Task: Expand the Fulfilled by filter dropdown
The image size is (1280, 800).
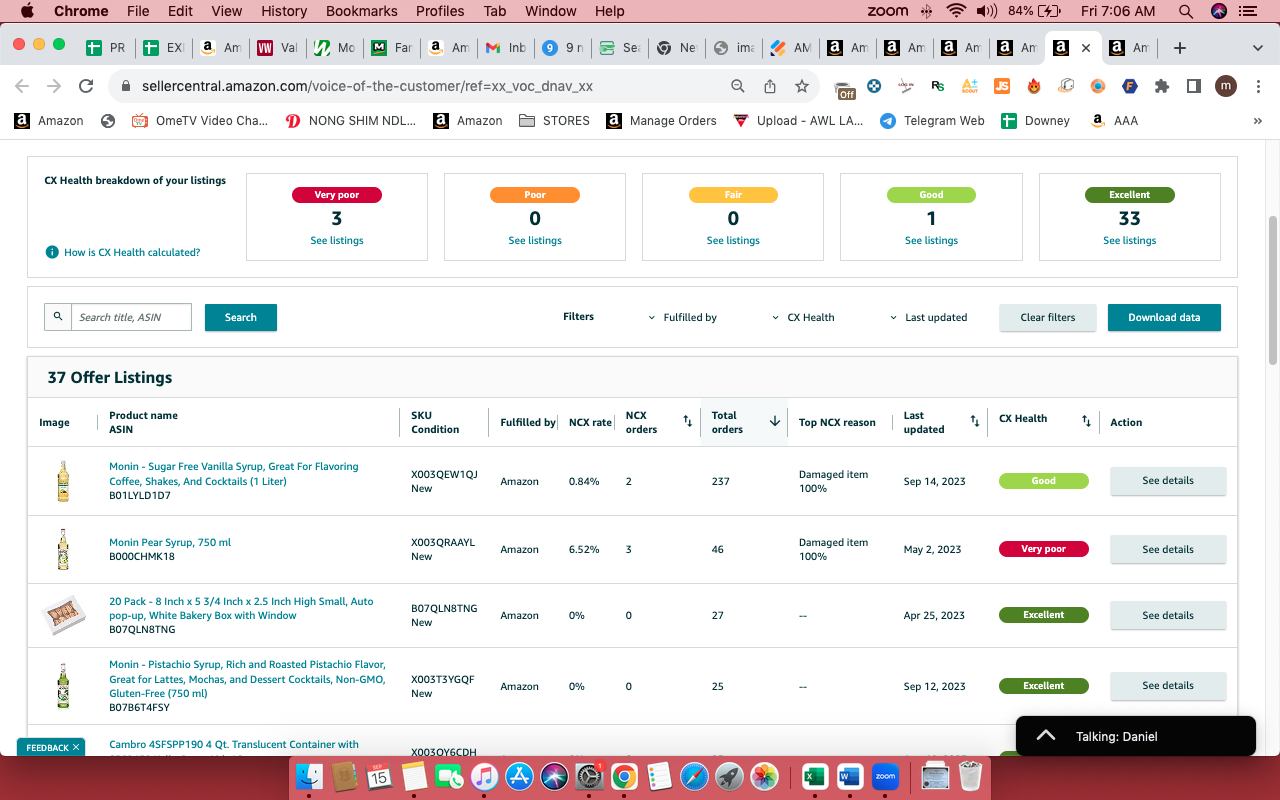Action: [683, 317]
